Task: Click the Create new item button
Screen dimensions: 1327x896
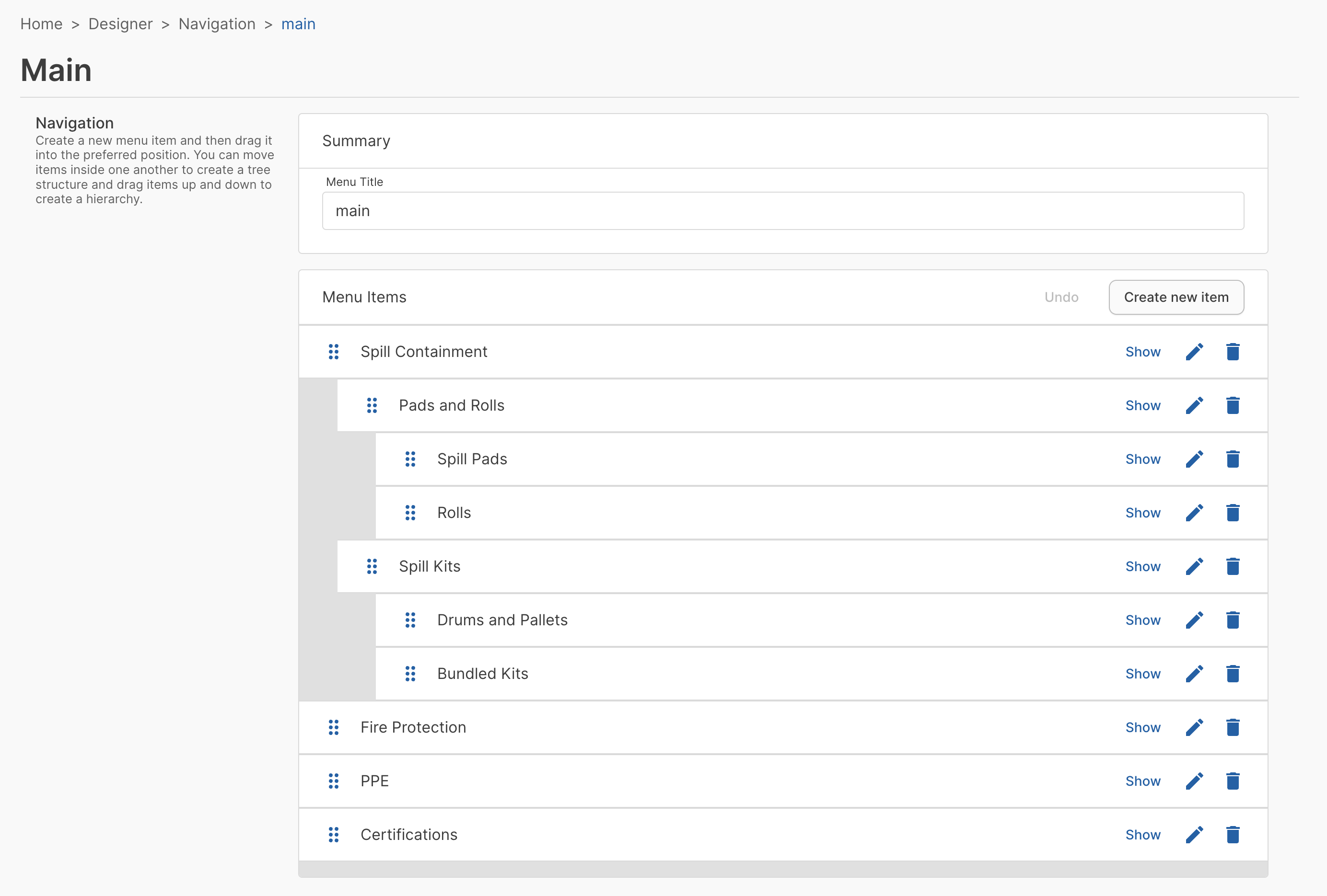Action: [x=1176, y=298]
